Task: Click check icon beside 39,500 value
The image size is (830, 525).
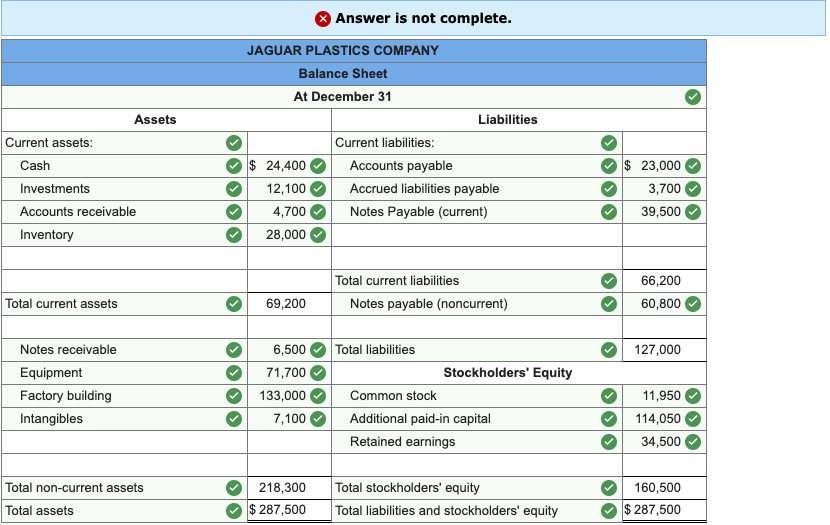Action: pyautogui.click(x=693, y=212)
